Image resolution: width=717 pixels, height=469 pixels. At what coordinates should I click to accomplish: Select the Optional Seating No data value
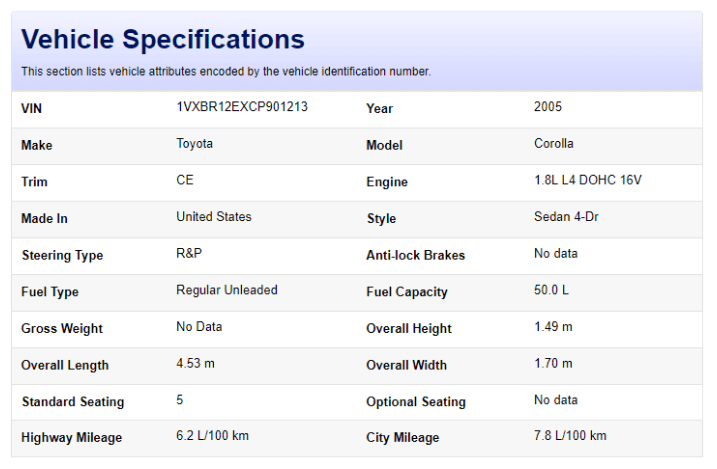point(556,400)
